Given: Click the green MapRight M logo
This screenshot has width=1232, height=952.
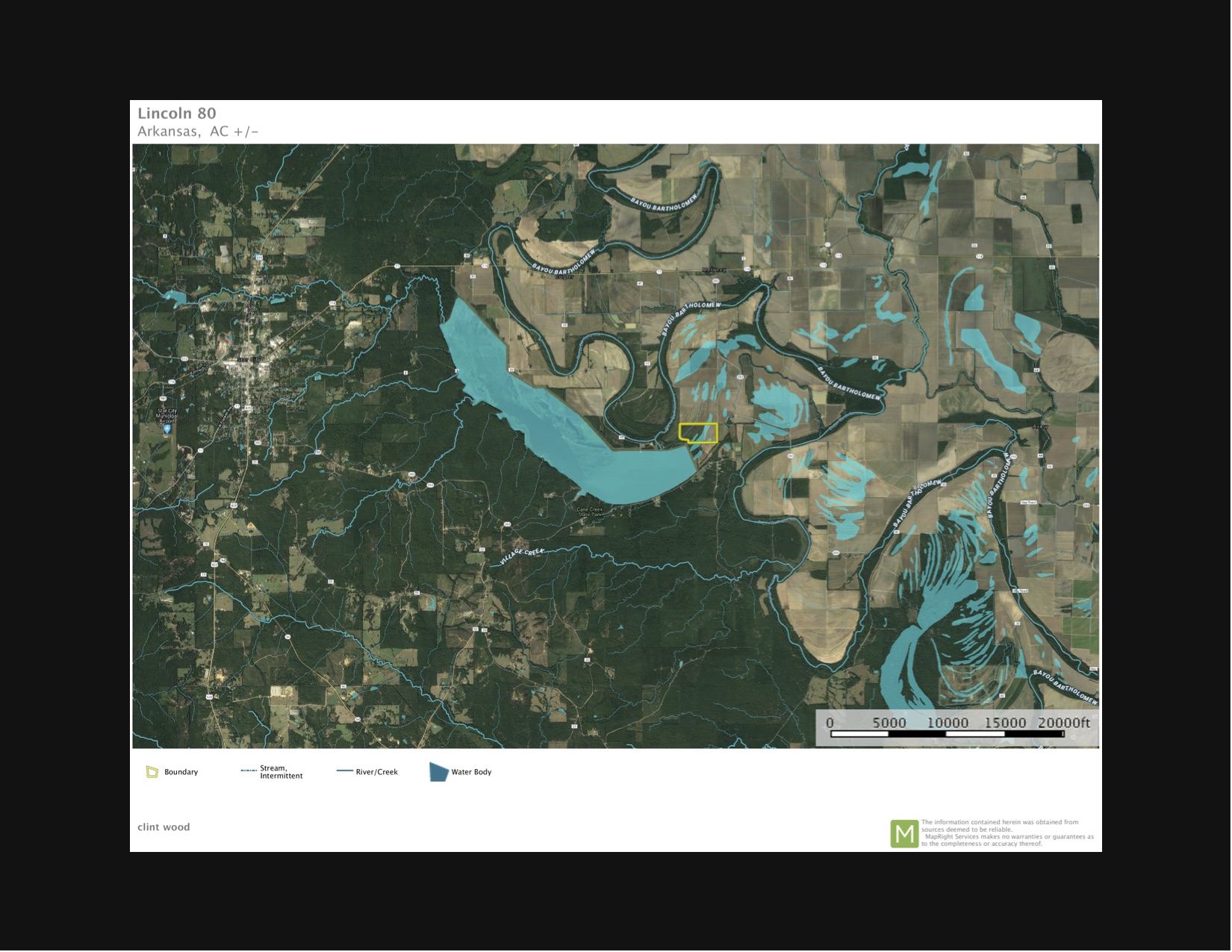Looking at the screenshot, I should [904, 833].
